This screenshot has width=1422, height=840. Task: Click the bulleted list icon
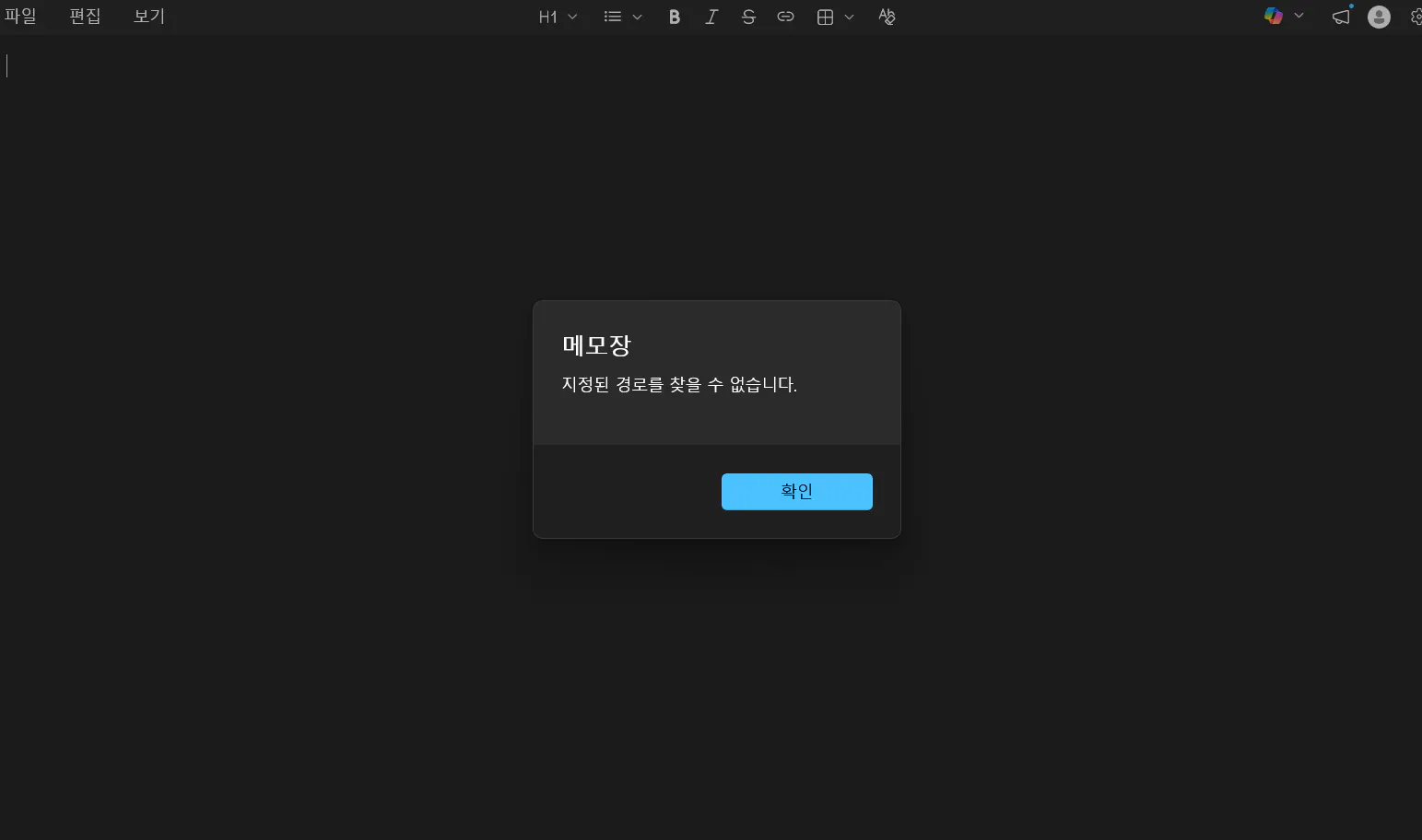click(613, 17)
